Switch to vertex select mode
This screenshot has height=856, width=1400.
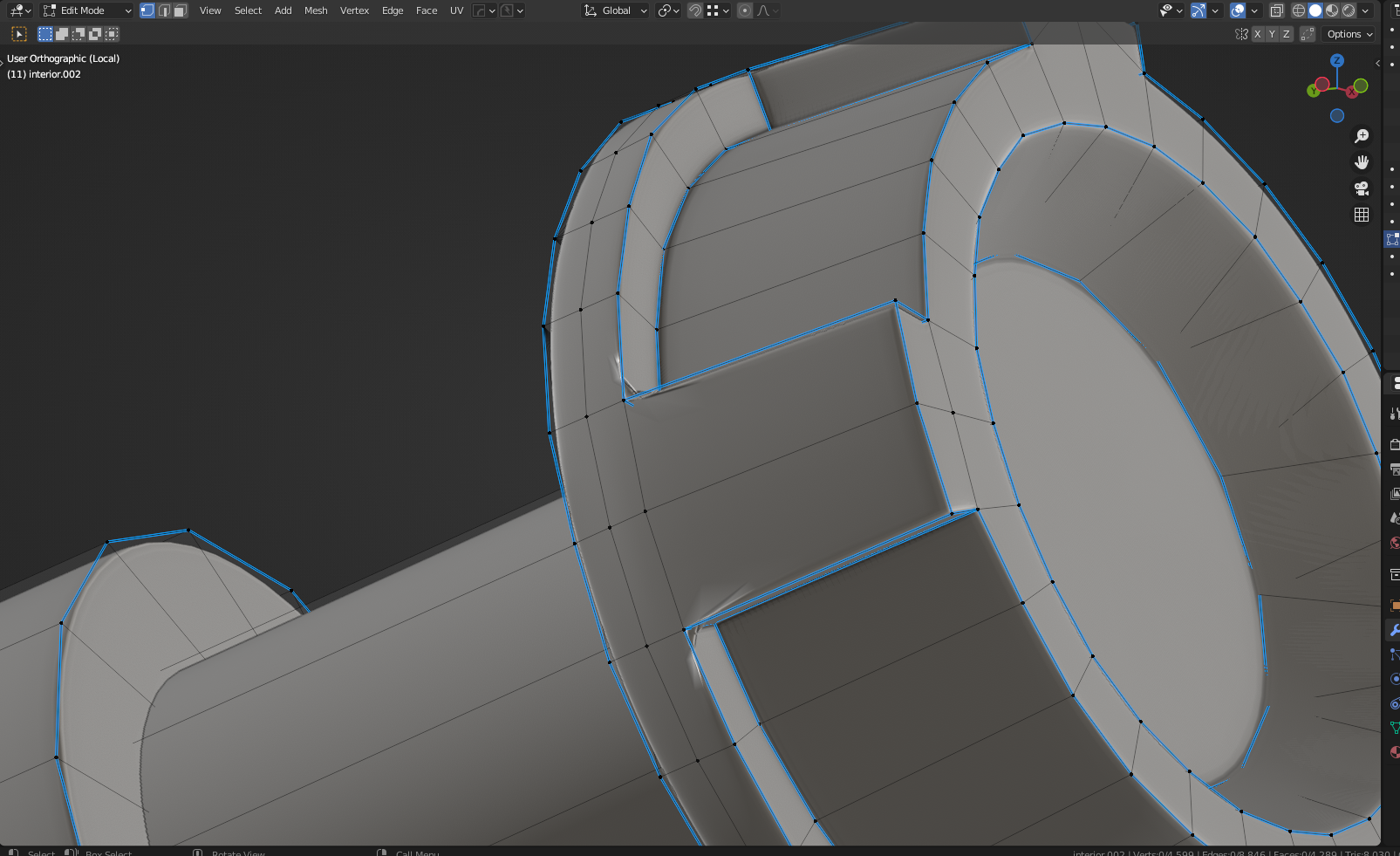click(147, 10)
